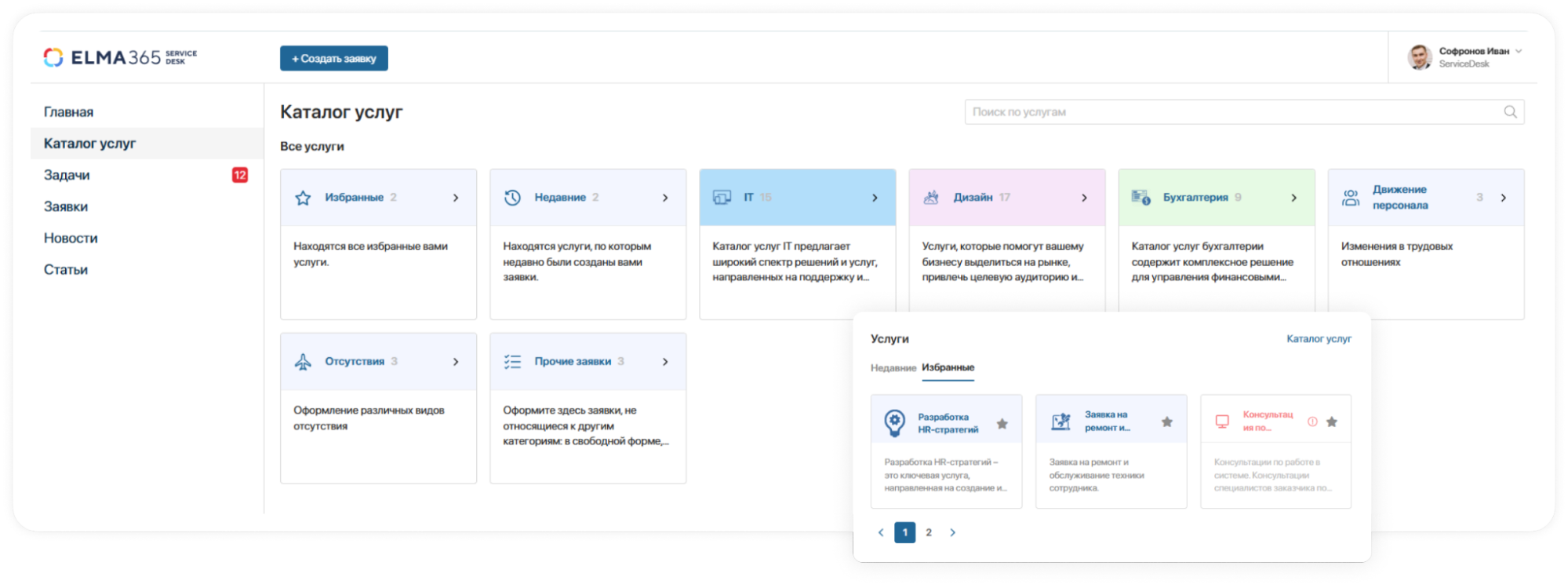Click the Дизайн category icon
Viewport: 1568px width, 588px height.
[931, 198]
